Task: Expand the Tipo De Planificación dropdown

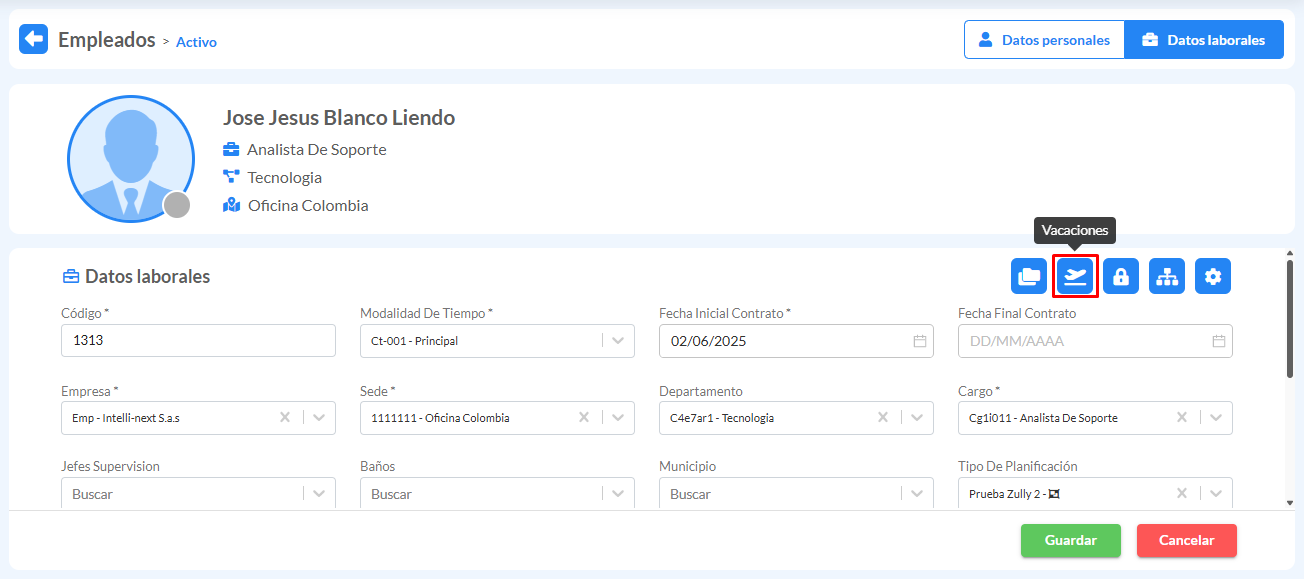Action: pyautogui.click(x=1217, y=494)
